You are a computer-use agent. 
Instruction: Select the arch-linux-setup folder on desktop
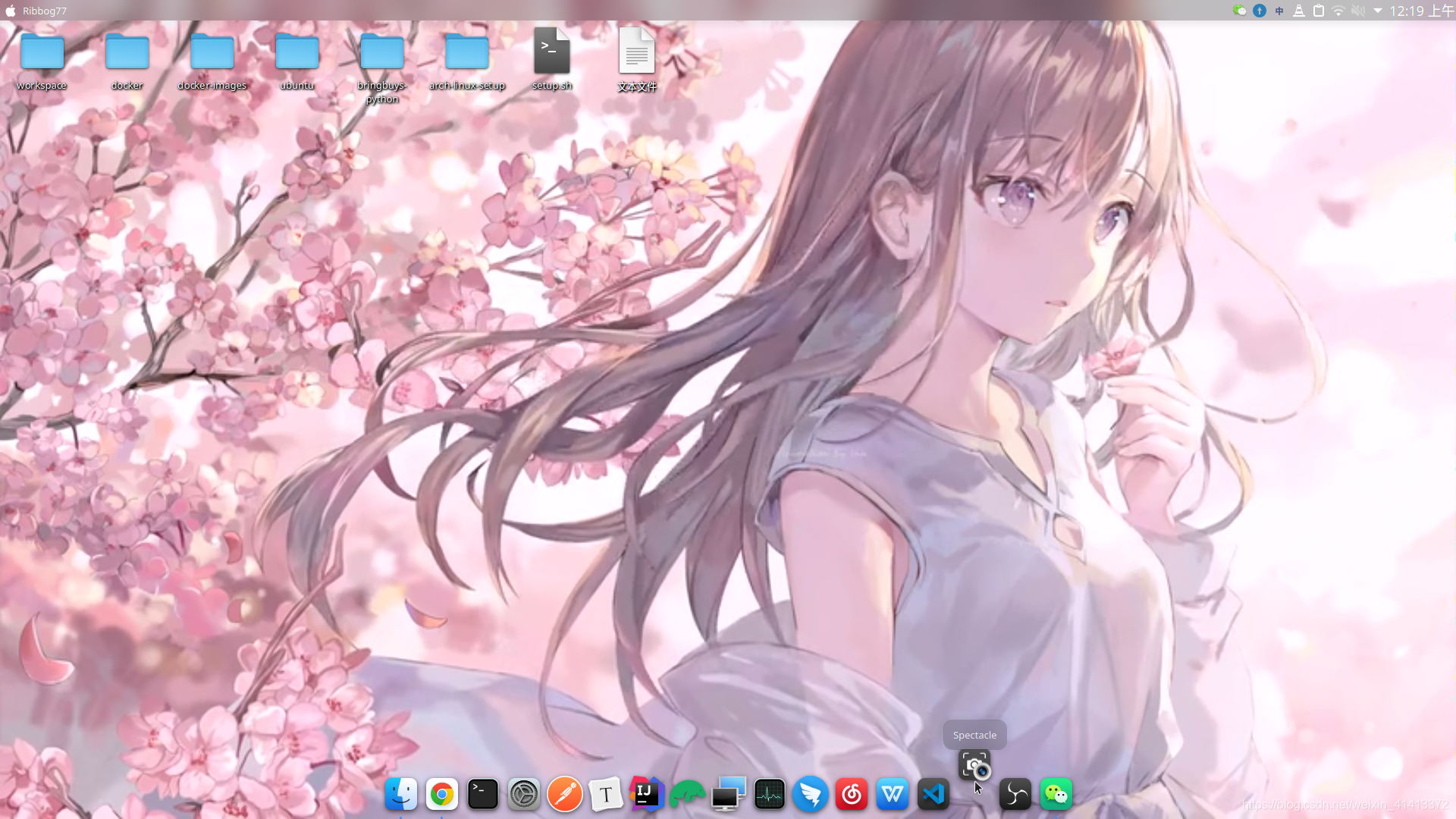tap(466, 61)
